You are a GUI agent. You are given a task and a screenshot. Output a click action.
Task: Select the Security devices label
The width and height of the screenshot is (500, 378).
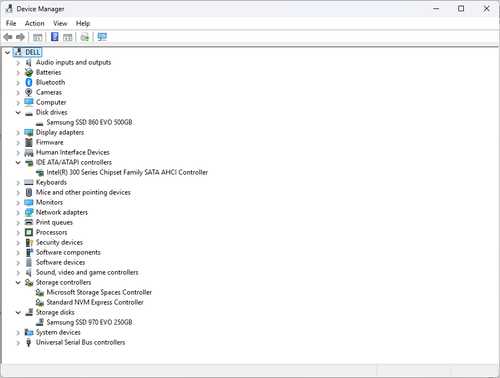click(59, 242)
